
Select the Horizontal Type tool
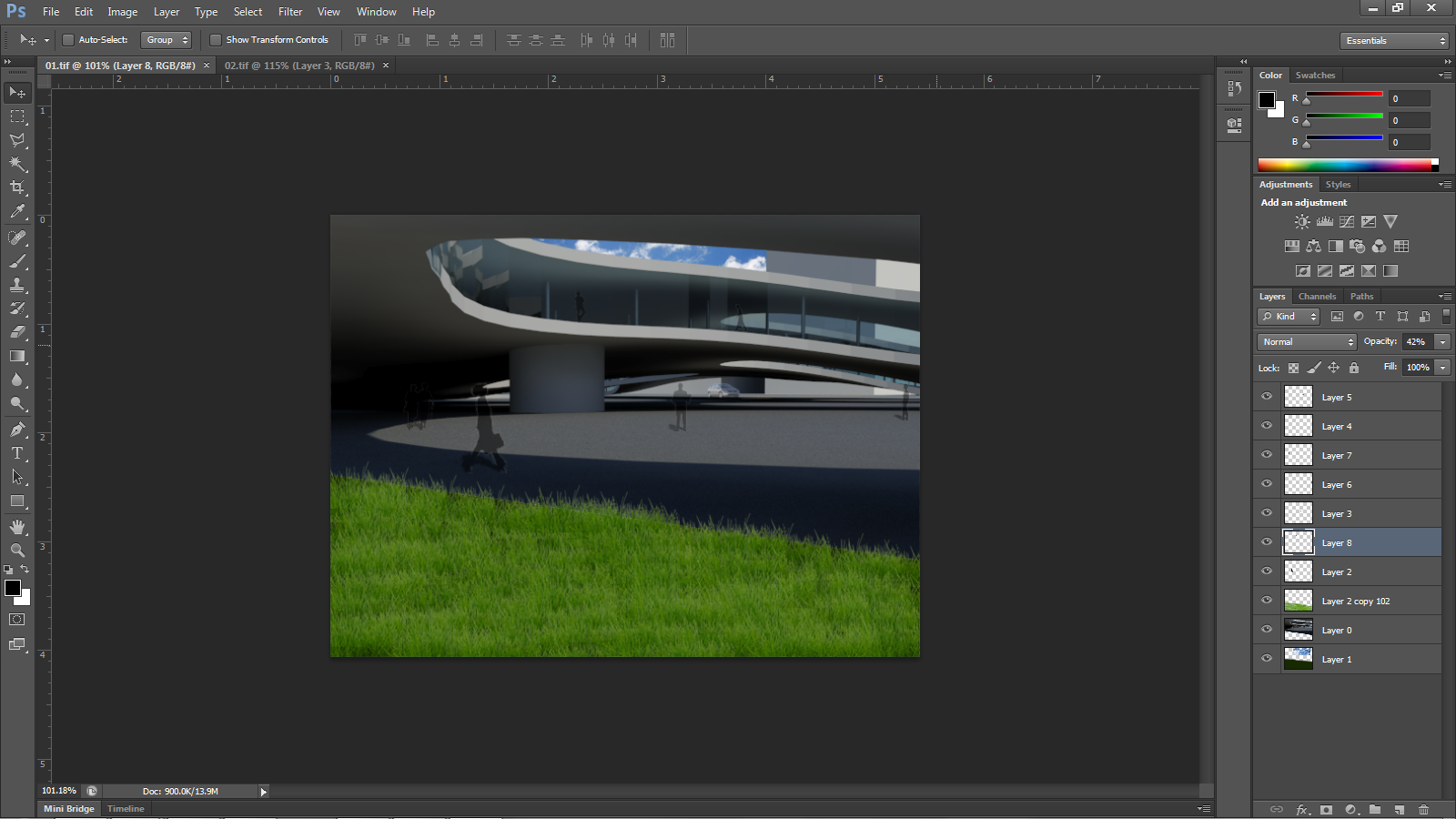pyautogui.click(x=16, y=452)
